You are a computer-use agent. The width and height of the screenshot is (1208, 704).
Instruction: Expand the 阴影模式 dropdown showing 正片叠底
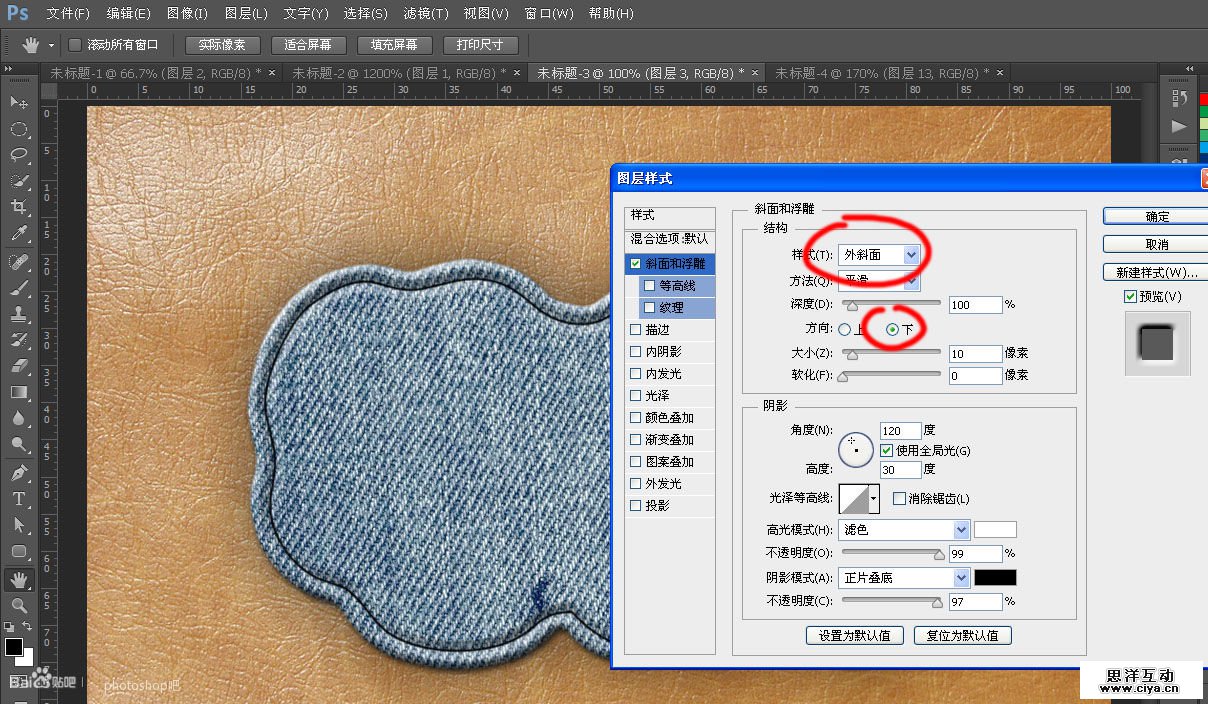click(x=904, y=578)
